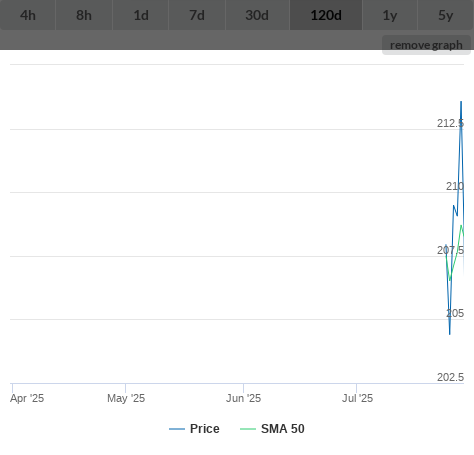Click the Apr '25 axis label
Screen dimensions: 474x455
point(27,398)
